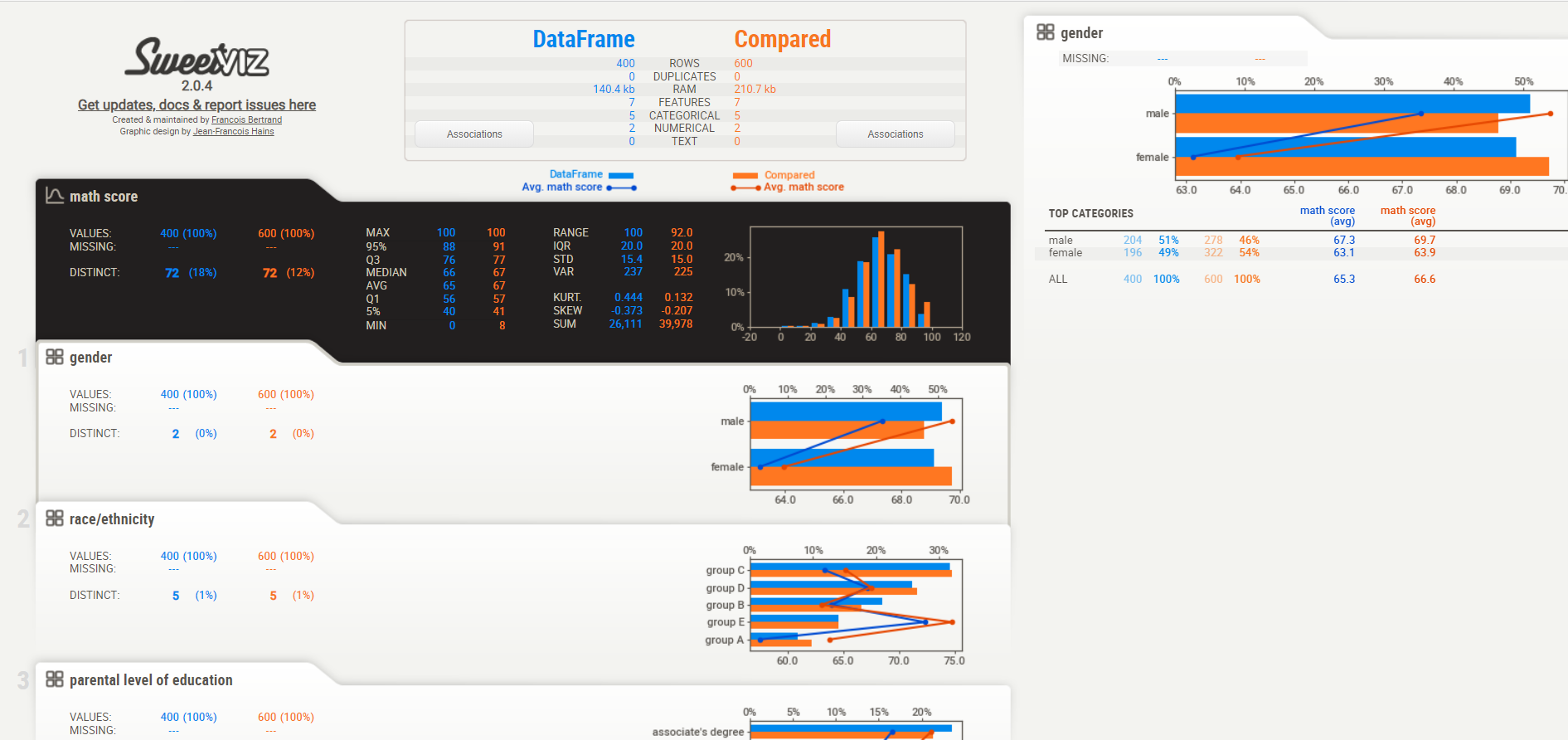
Task: Click the '67.3' male math score average
Action: pyautogui.click(x=1344, y=240)
